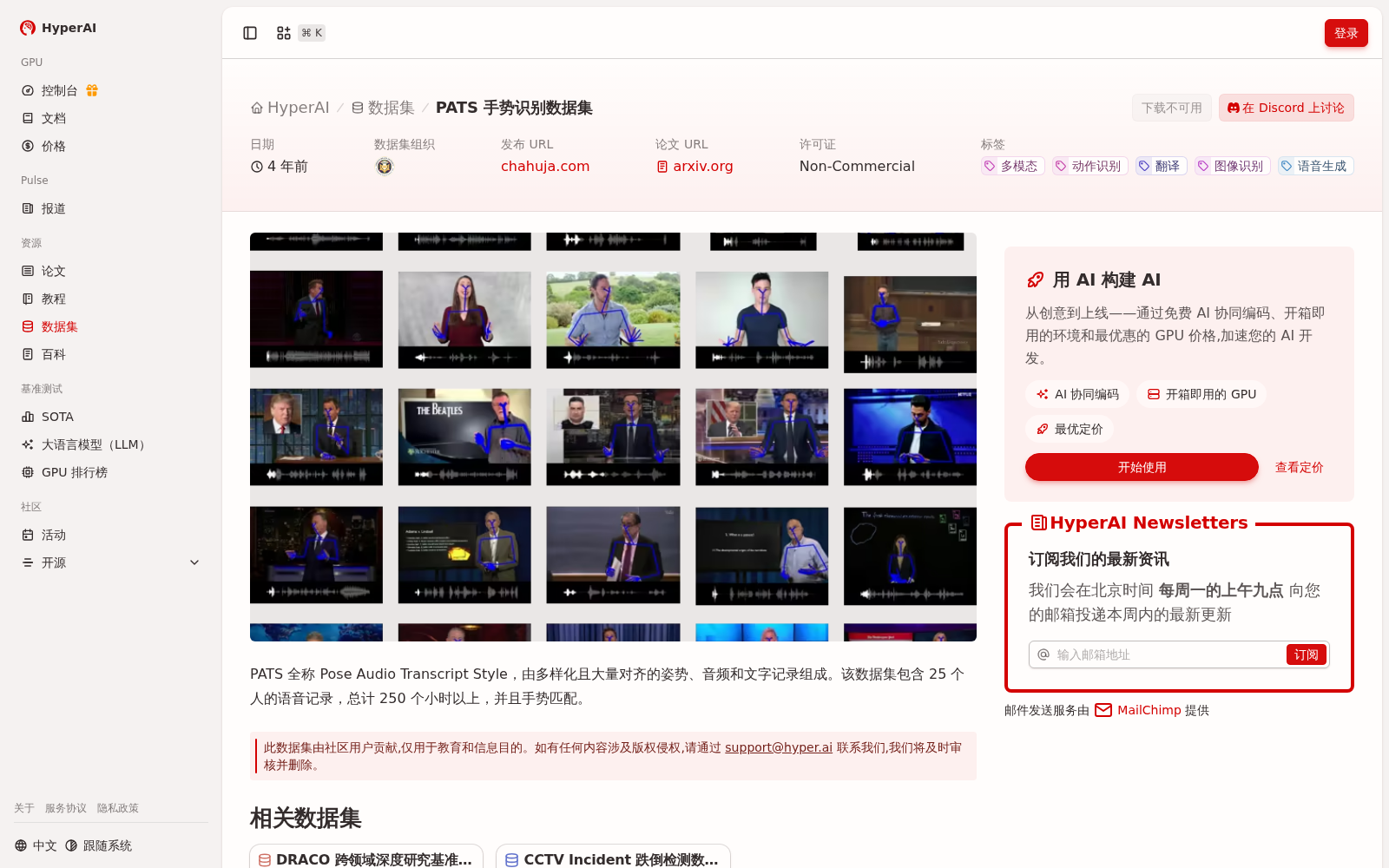
Task: Open 文档 in the sidebar
Action: point(111,118)
